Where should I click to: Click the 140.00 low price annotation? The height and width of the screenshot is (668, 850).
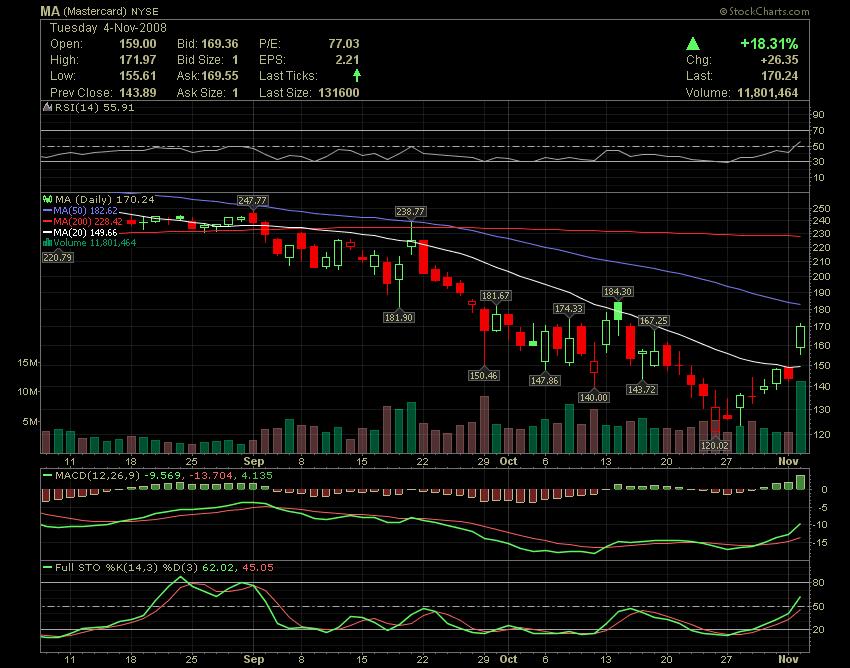(x=594, y=397)
